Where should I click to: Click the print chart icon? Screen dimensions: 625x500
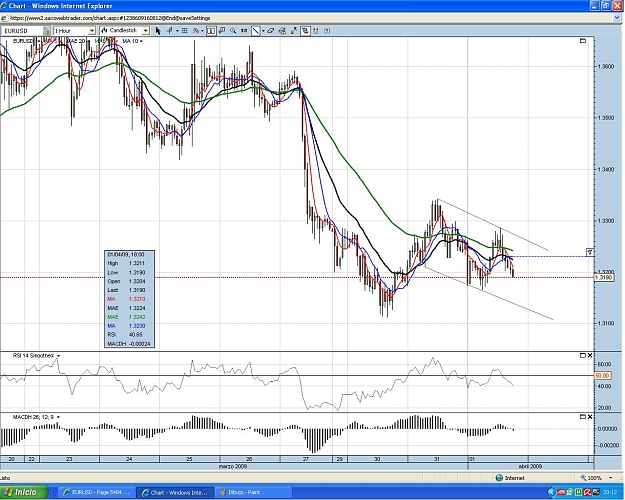(283, 31)
